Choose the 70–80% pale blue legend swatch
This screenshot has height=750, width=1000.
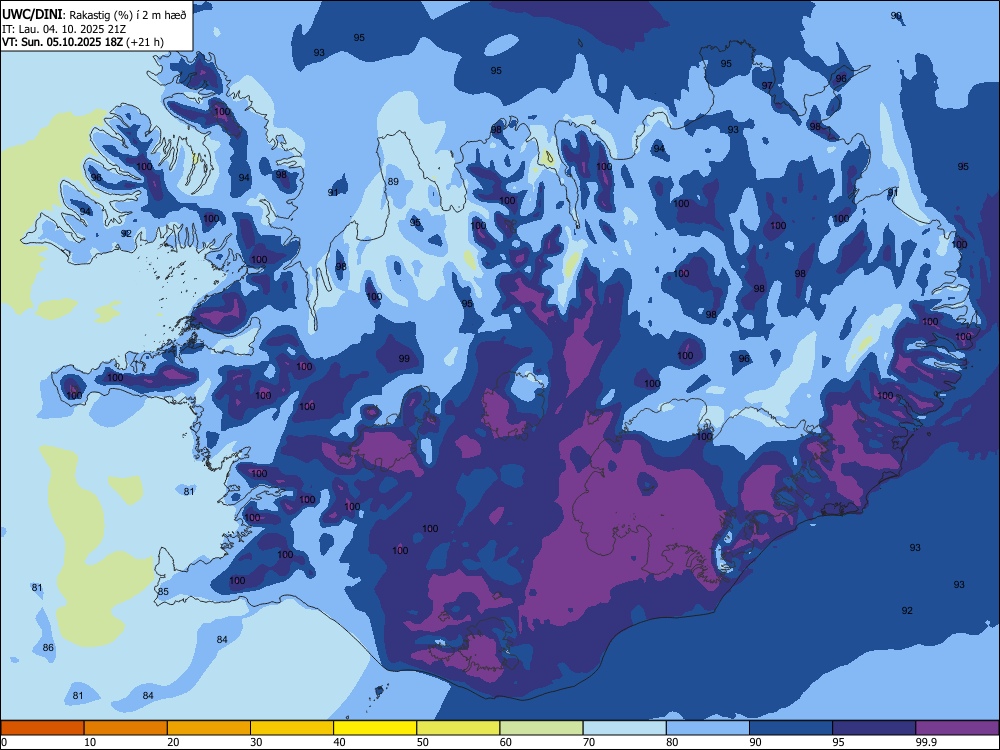pos(624,728)
